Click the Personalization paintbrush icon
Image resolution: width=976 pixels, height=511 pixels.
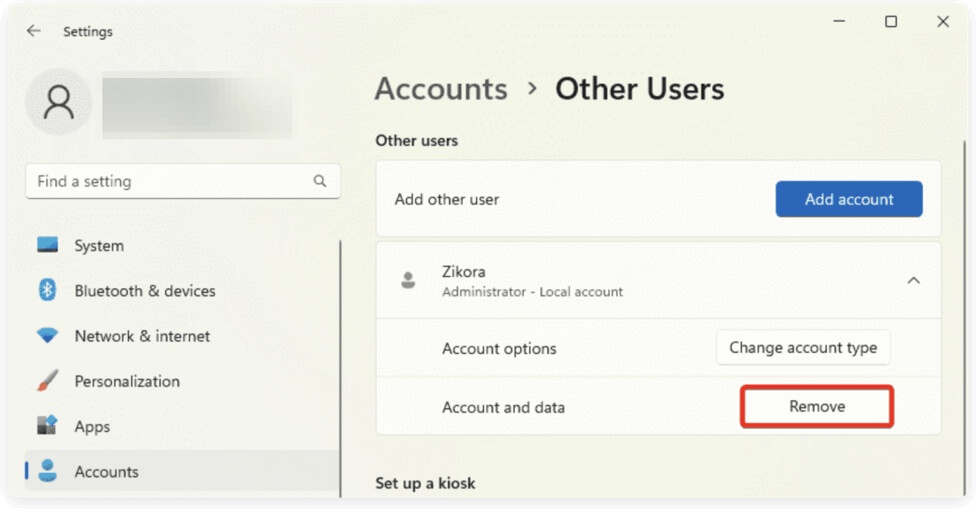47,381
